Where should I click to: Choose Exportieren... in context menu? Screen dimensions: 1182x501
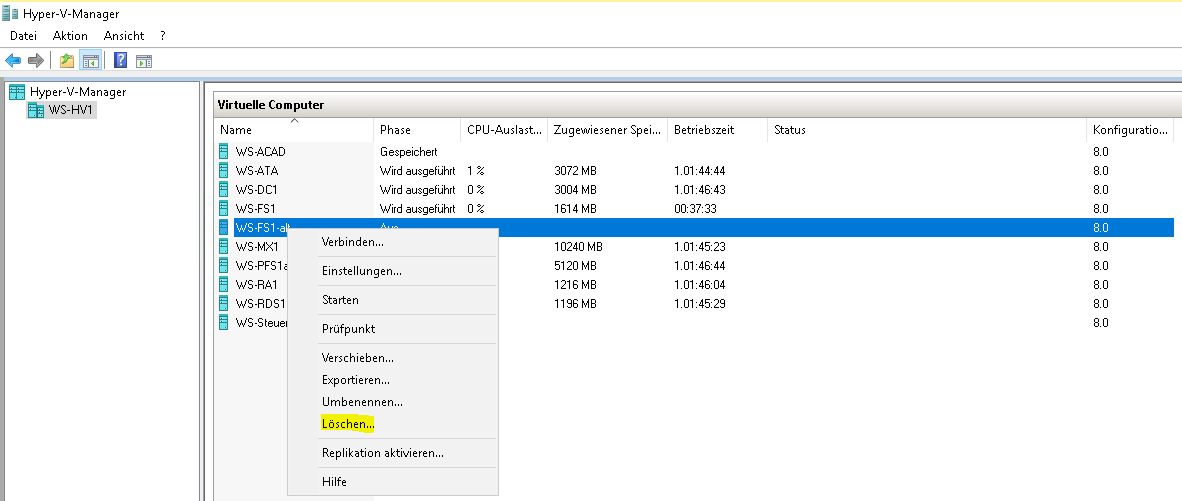pyautogui.click(x=393, y=380)
